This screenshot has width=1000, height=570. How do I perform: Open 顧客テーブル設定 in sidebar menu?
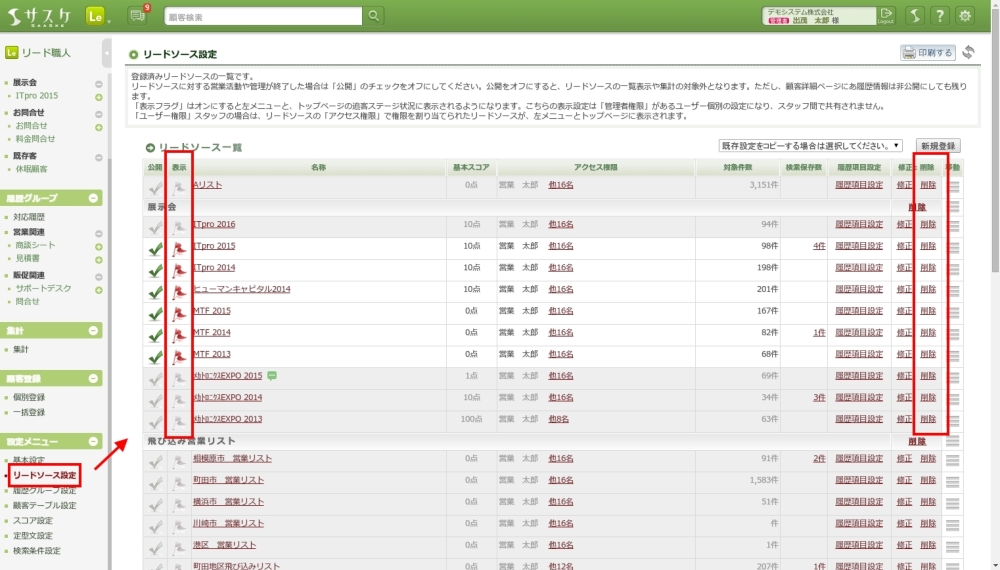point(45,506)
